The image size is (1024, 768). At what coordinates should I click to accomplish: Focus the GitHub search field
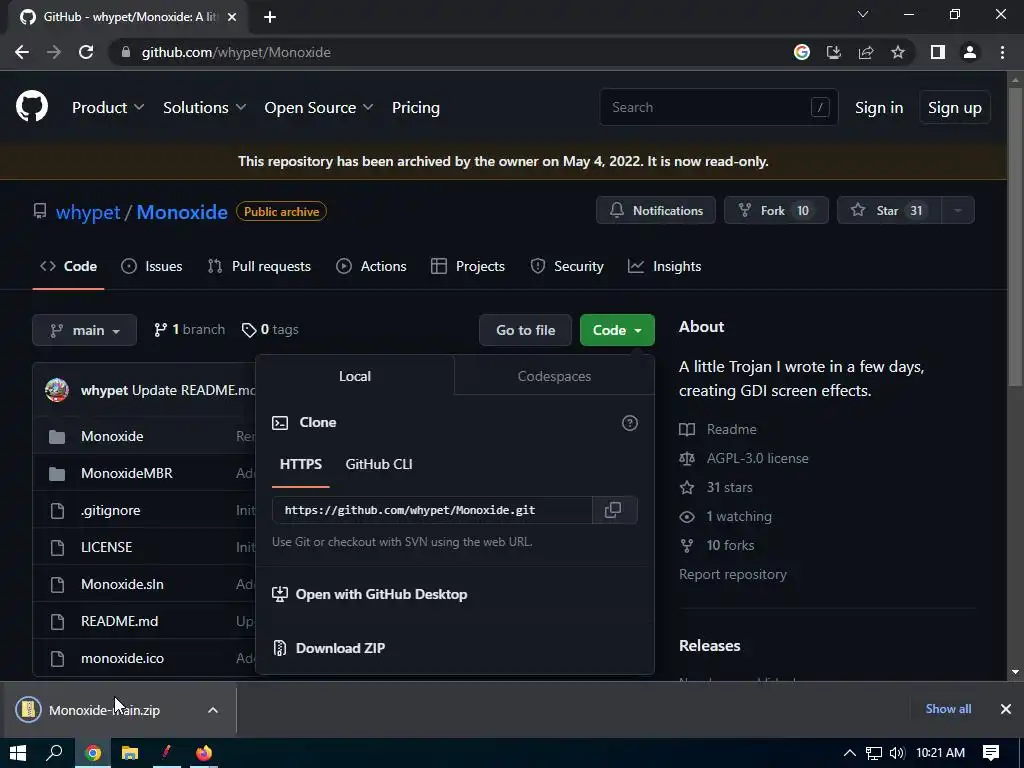click(x=718, y=107)
